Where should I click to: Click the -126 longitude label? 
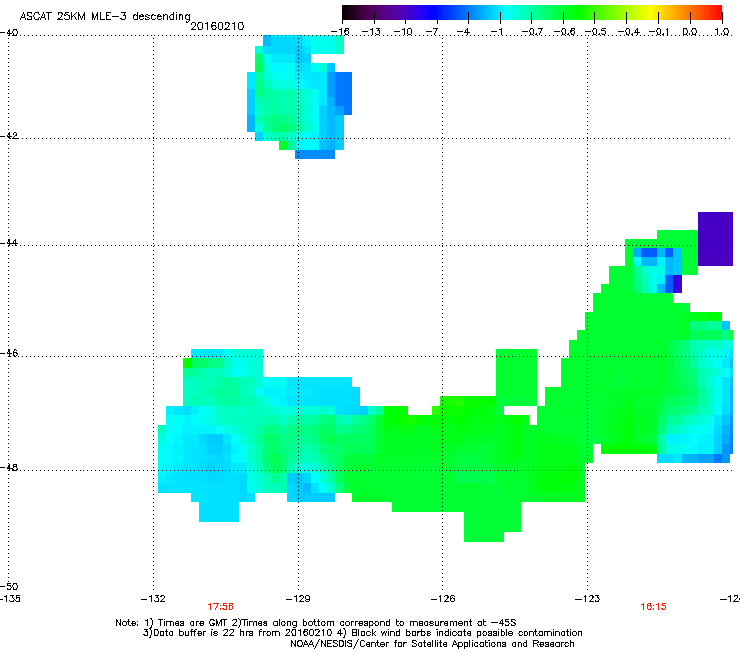443,599
